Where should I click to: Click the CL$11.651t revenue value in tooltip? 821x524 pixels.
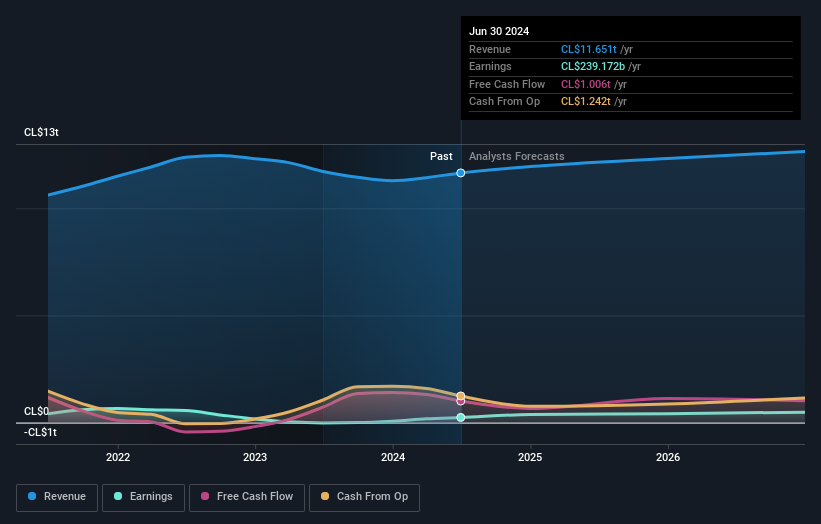click(x=589, y=49)
